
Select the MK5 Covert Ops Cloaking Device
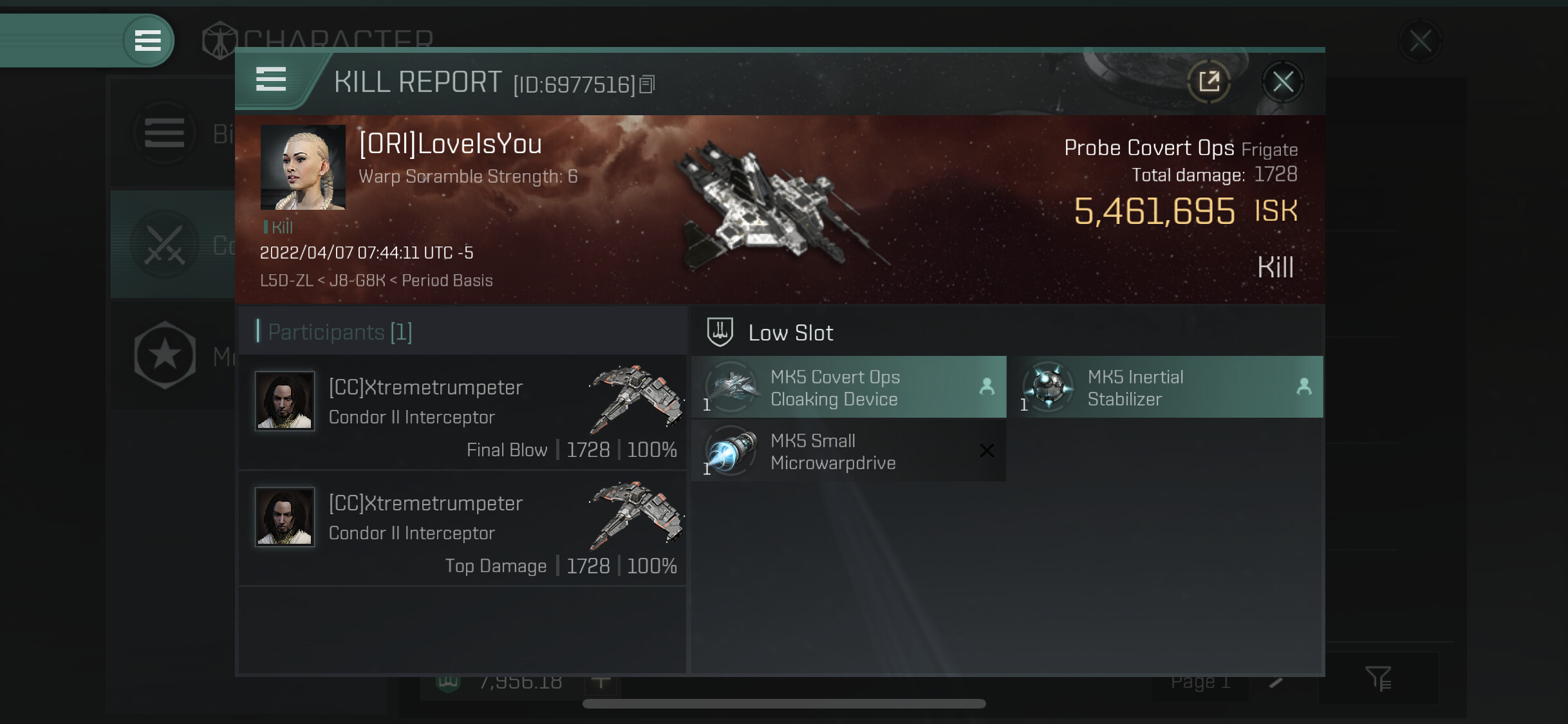tap(848, 387)
